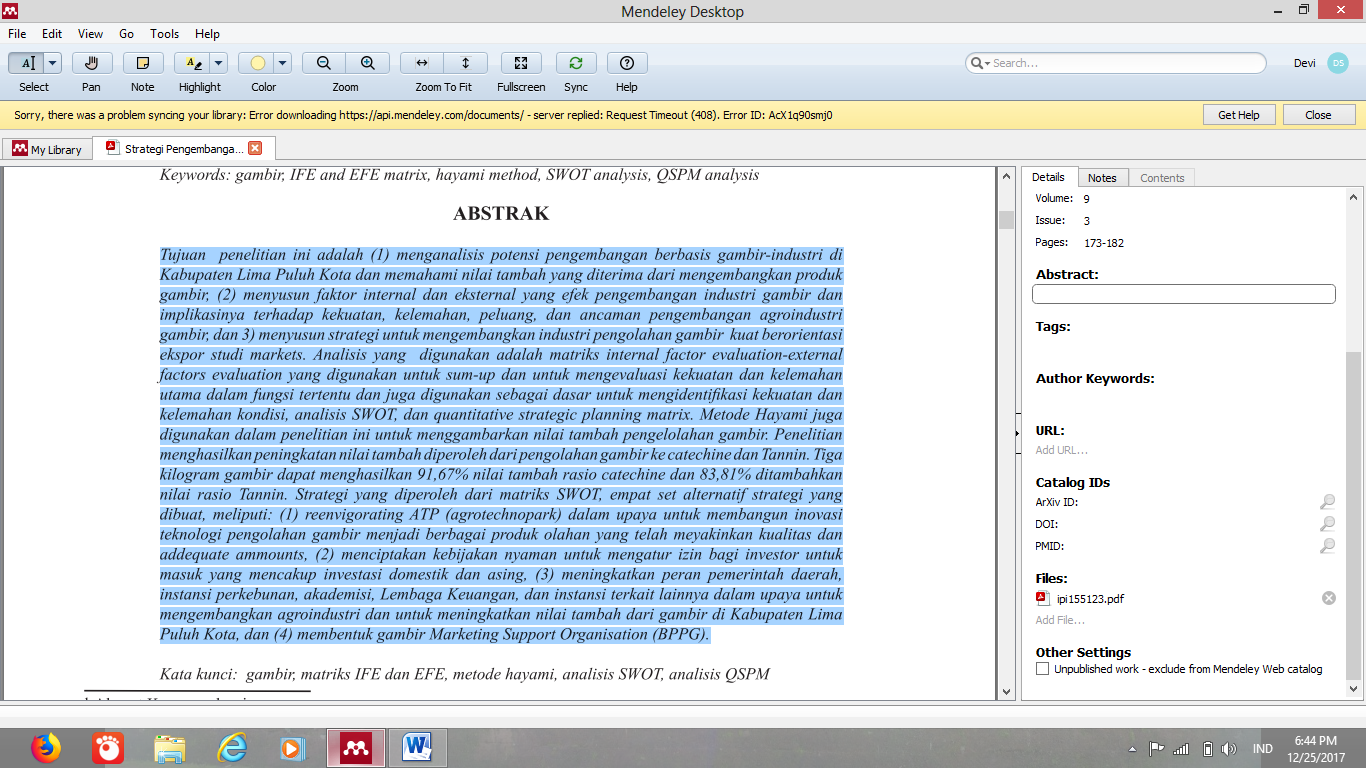Choose the Highlight tool
Viewport: 1366px width, 768px height.
click(x=192, y=63)
